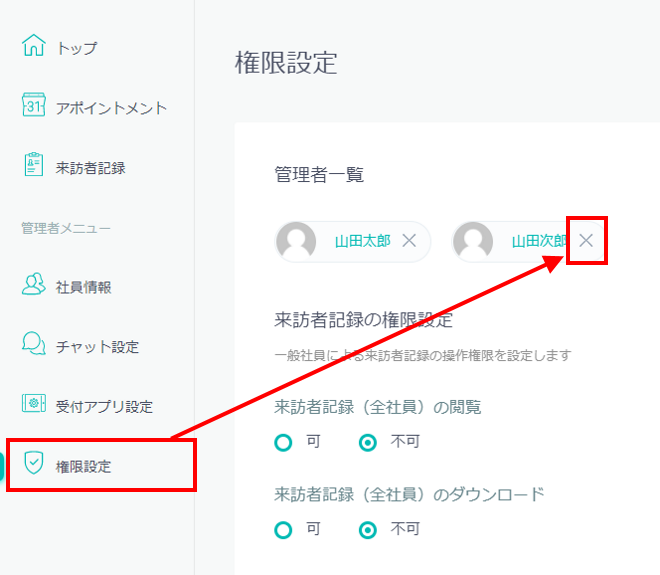660x575 pixels.
Task: Select the 権限設定 sidebar label
Action: pos(84,467)
